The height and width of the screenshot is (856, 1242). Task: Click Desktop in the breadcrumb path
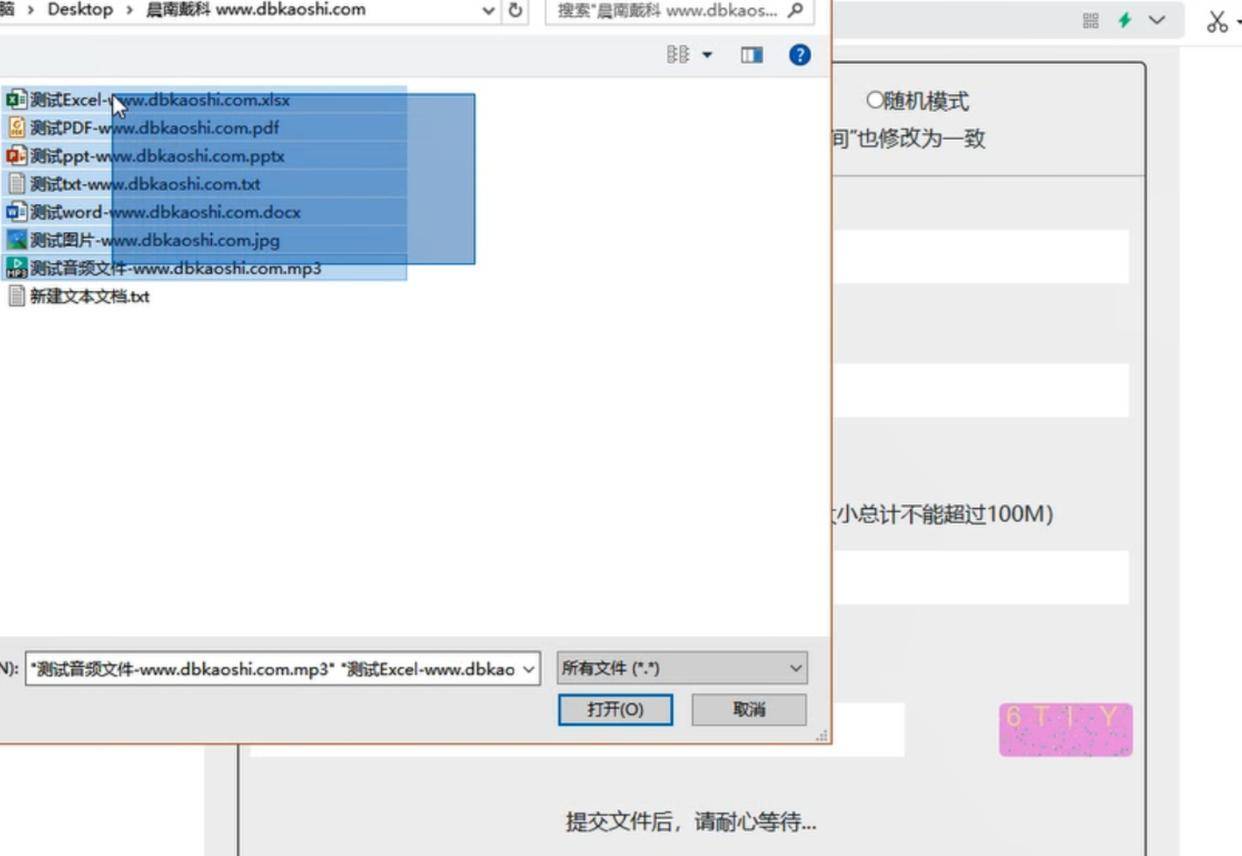(80, 10)
